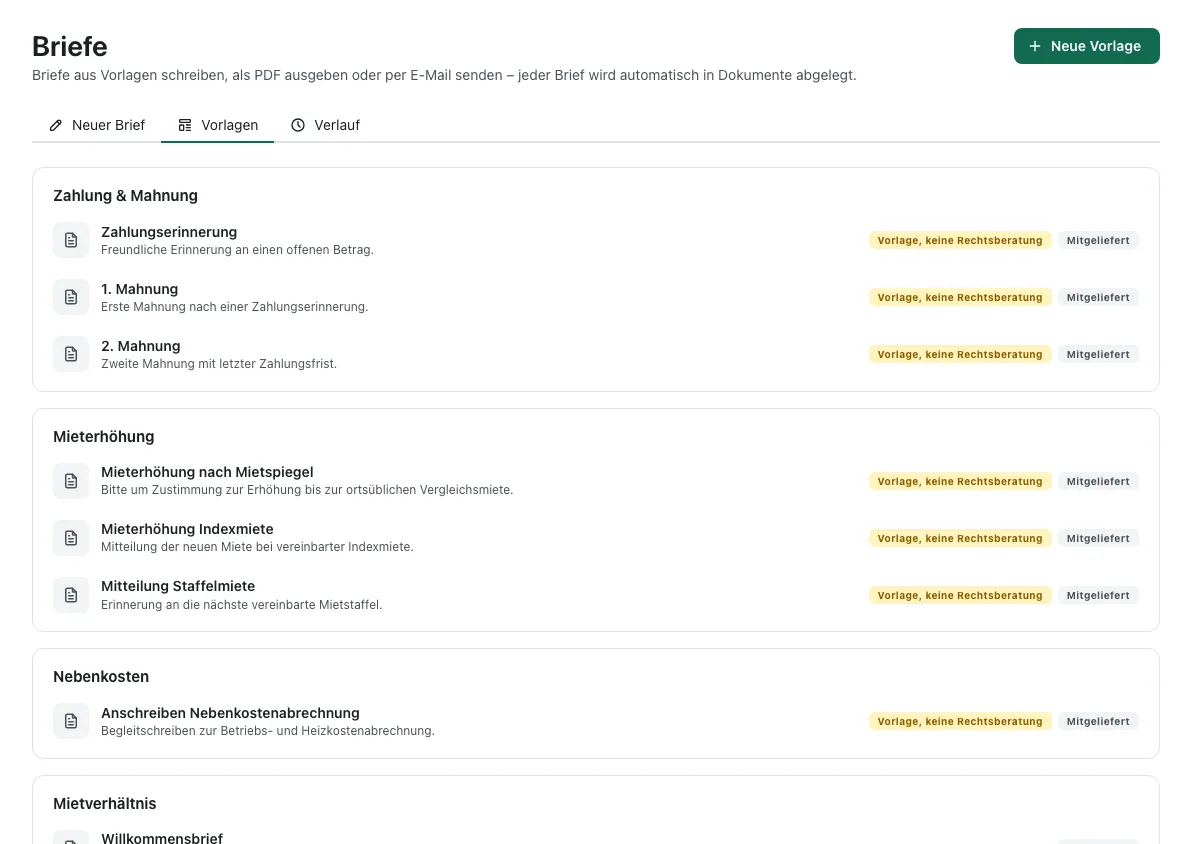Viewport: 1192px width, 844px height.
Task: Open the Willkommensbrief template
Action: click(x=162, y=838)
